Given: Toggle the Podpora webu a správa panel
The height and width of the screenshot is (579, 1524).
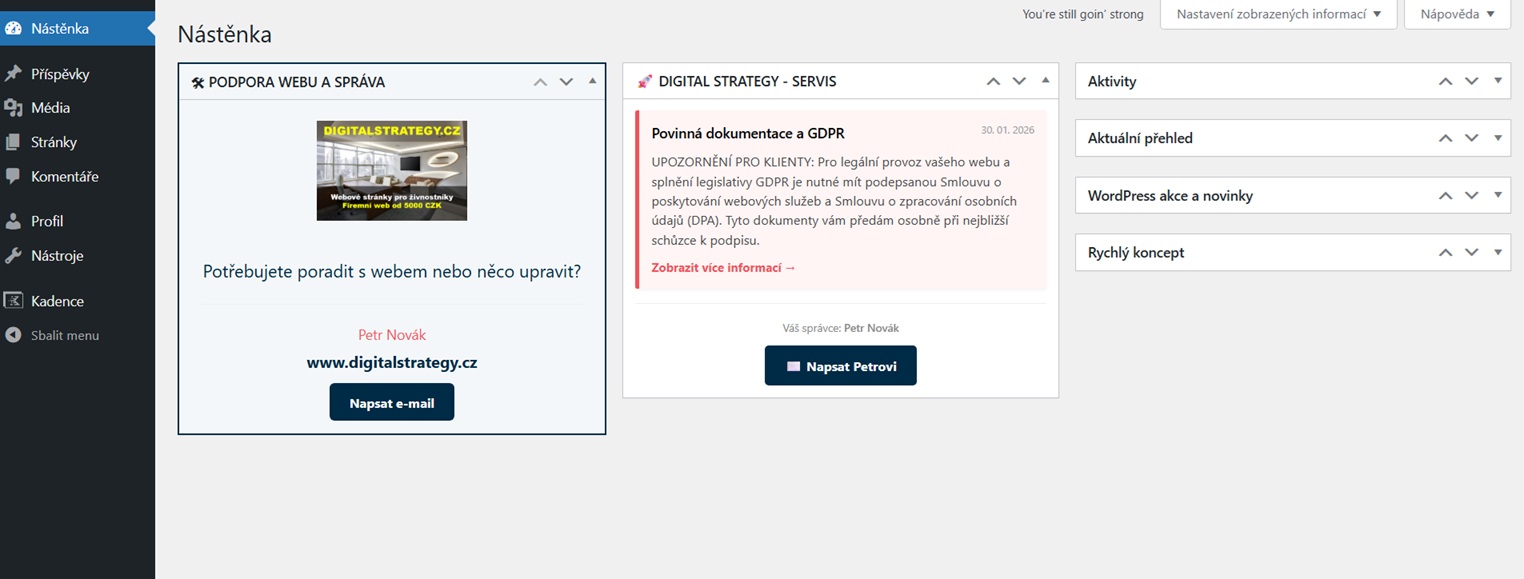Looking at the screenshot, I should click(592, 81).
